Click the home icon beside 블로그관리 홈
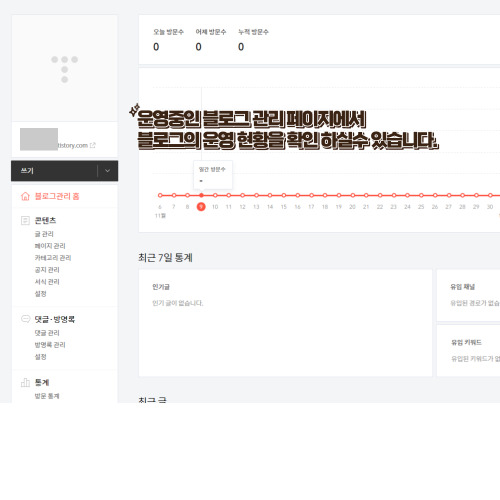Viewport: 500px width, 500px height. [25, 196]
